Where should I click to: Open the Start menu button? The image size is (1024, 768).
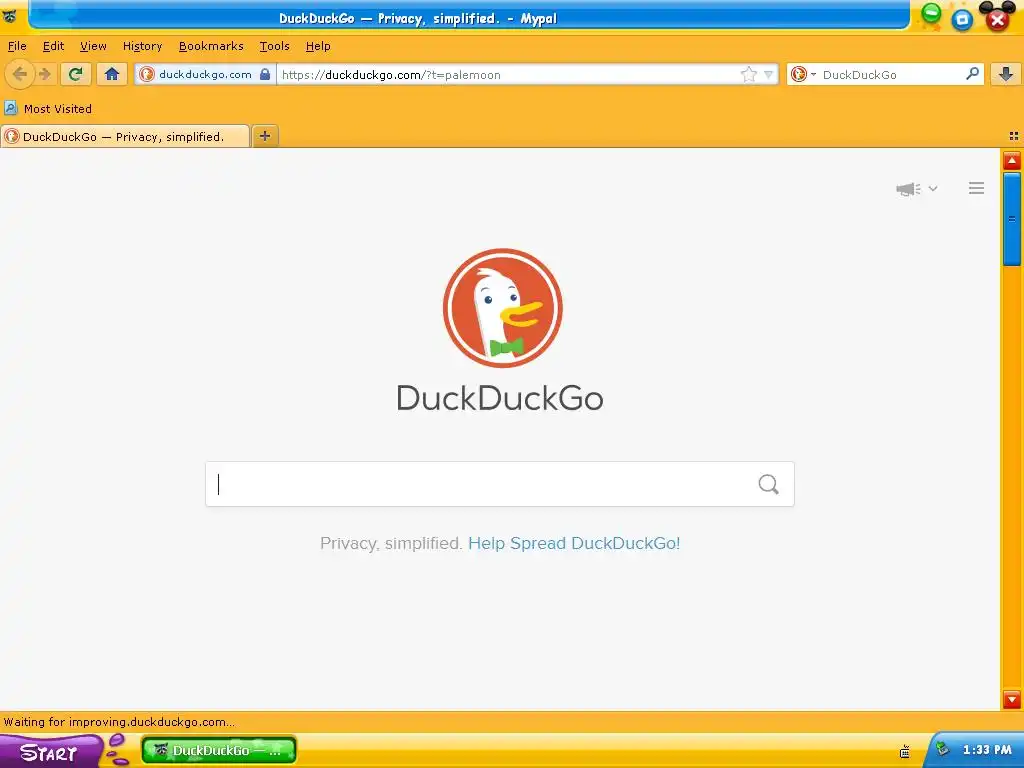pyautogui.click(x=50, y=751)
